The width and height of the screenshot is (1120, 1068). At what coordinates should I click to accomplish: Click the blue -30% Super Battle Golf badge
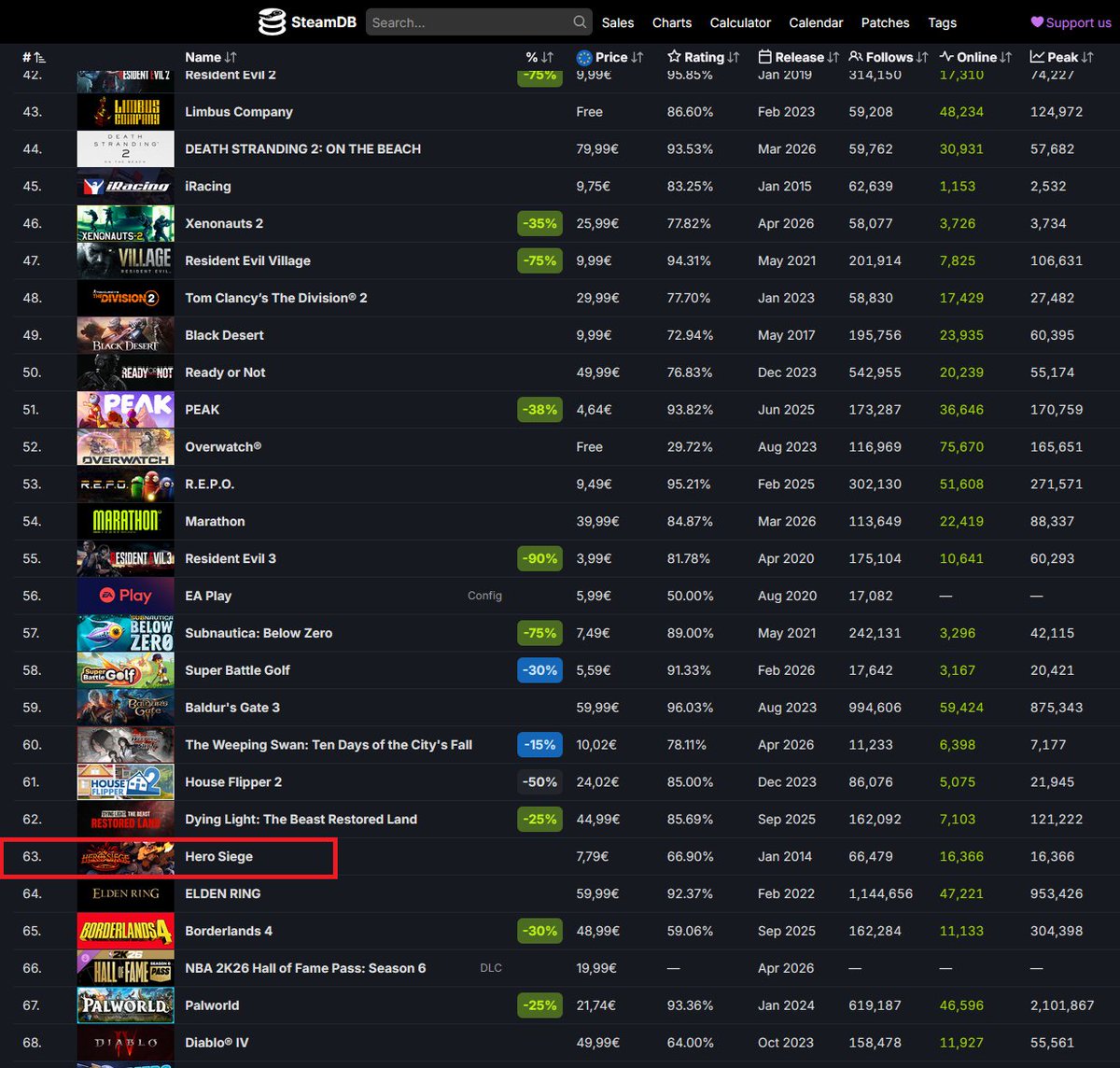tap(539, 670)
